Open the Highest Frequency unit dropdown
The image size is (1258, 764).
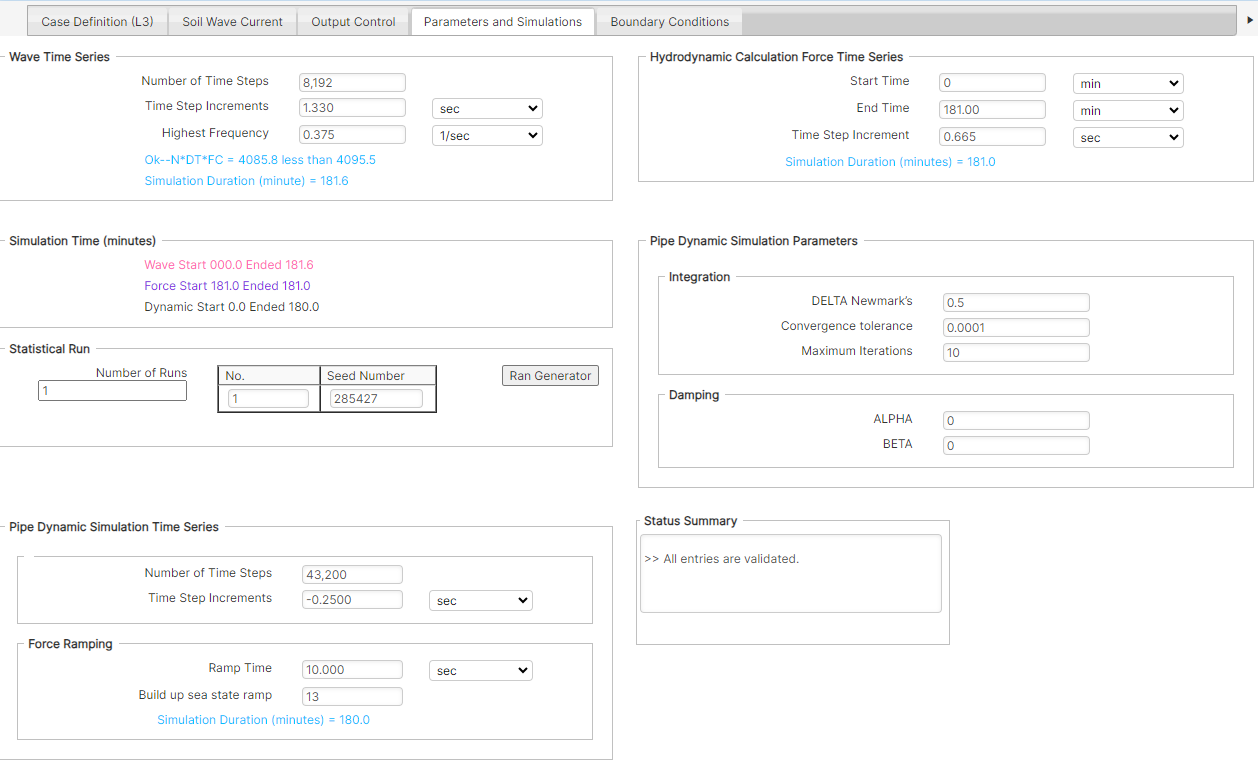pos(487,134)
